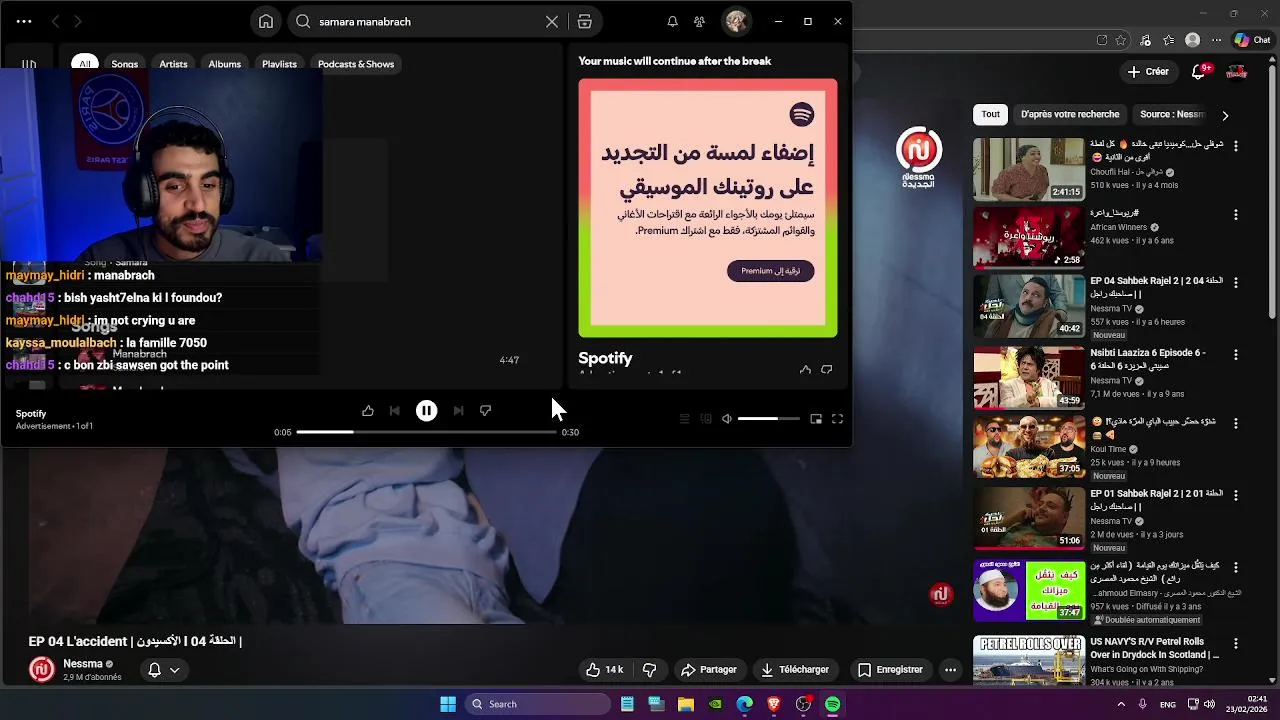Screen dimensions: 1280x720
Task: Select the Artists filter tab
Action: [x=173, y=64]
